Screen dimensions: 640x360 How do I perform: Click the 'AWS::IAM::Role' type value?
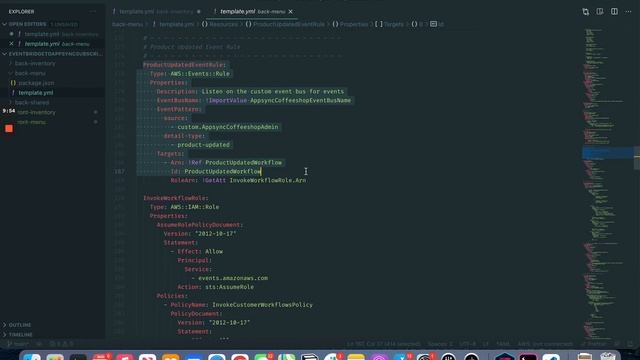point(195,207)
